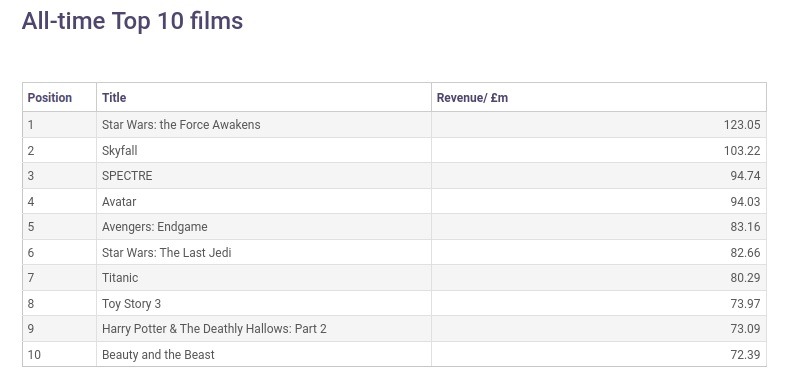Click revenue value 94.03
Image resolution: width=786 pixels, height=387 pixels.
pyautogui.click(x=745, y=202)
